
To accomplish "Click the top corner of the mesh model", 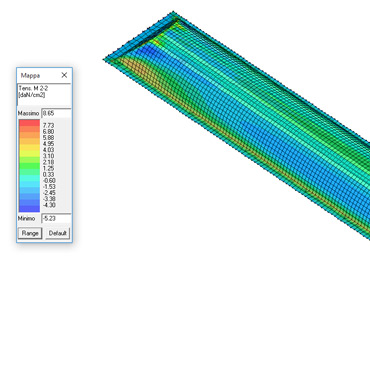I will (x=173, y=13).
